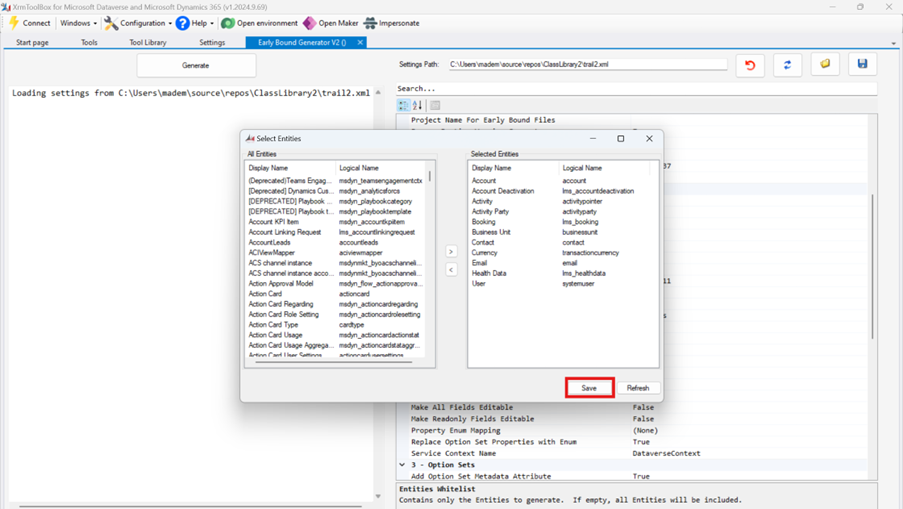
Task: Click the Settings Path input field
Action: (x=587, y=65)
